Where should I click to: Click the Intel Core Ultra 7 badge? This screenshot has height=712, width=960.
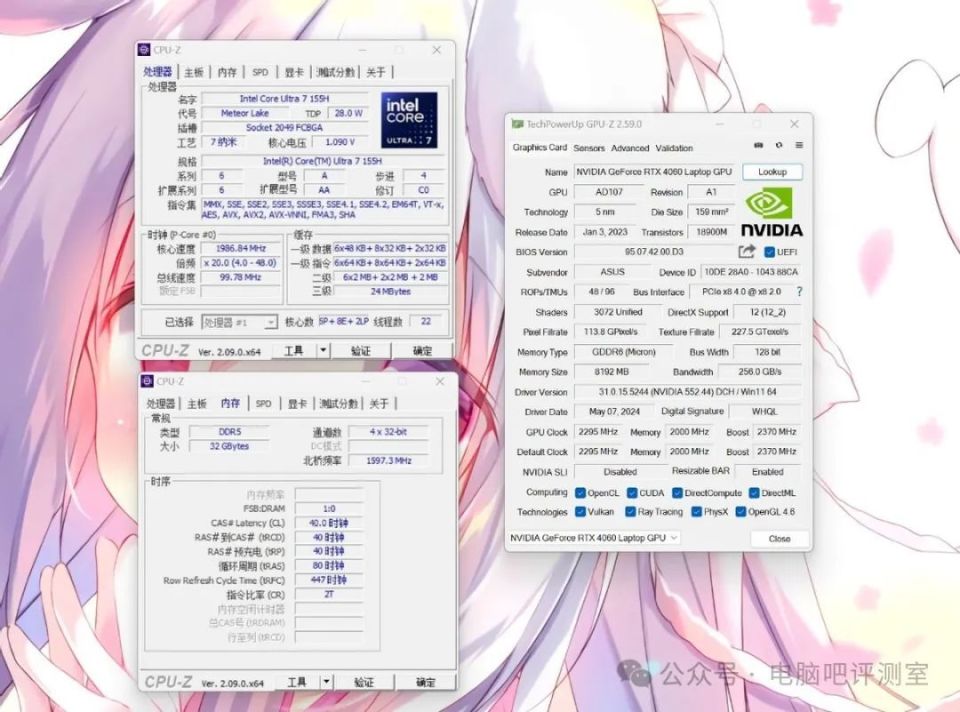point(409,121)
